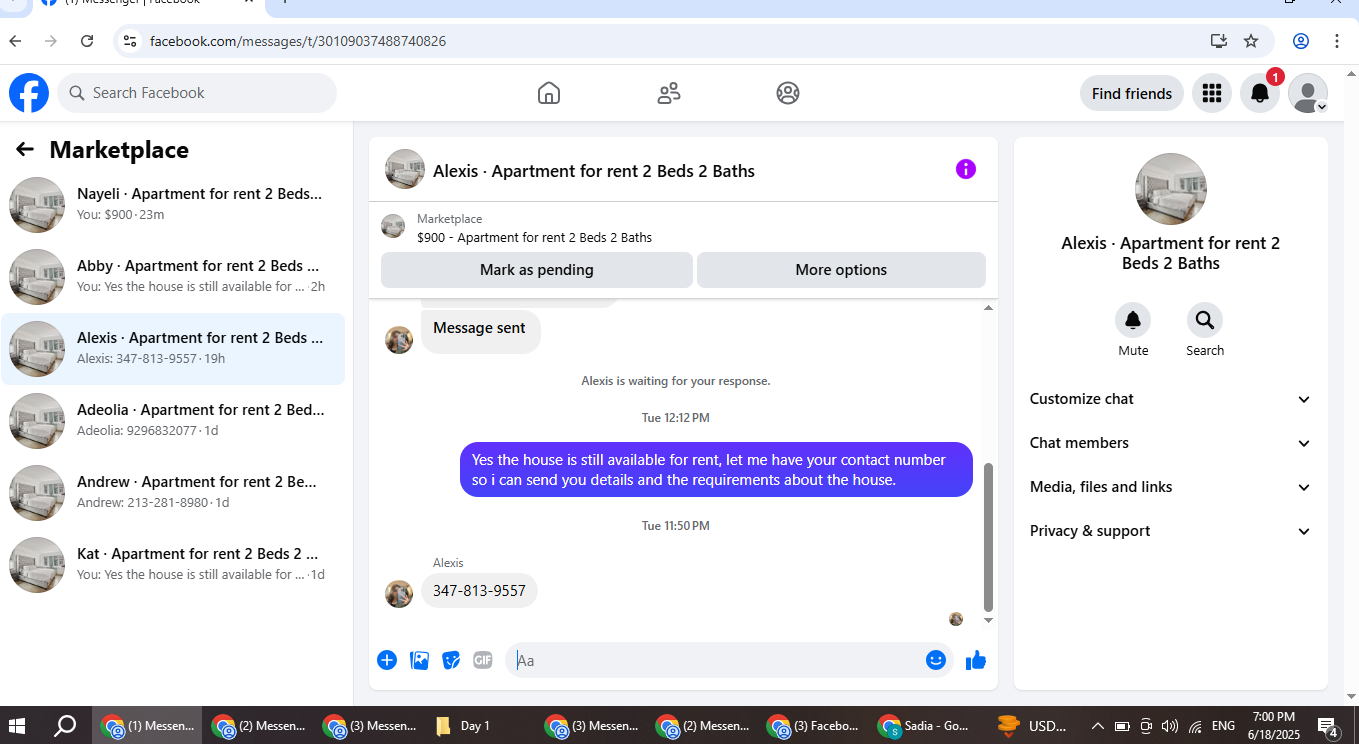Go back in Chrome browser history
The image size is (1359, 744).
pos(15,41)
